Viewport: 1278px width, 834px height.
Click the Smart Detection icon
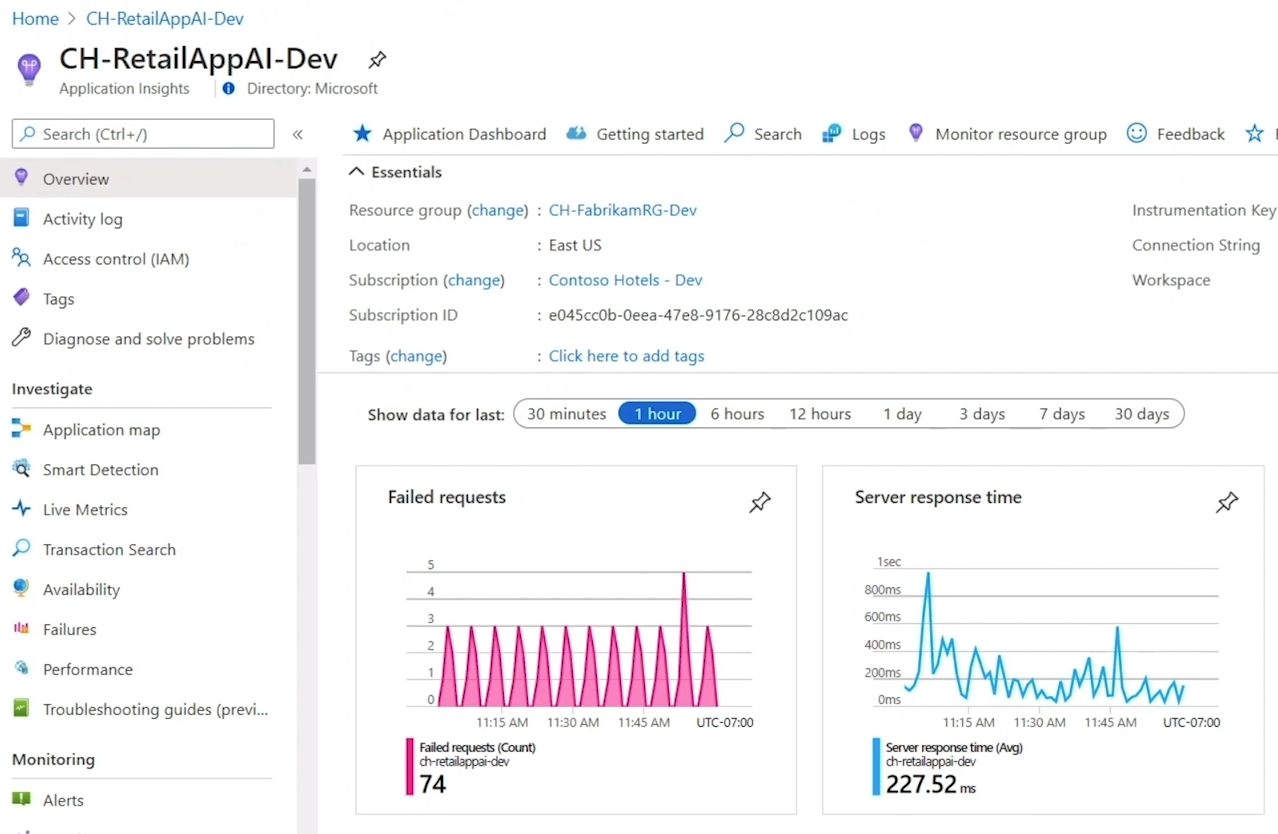[x=21, y=469]
